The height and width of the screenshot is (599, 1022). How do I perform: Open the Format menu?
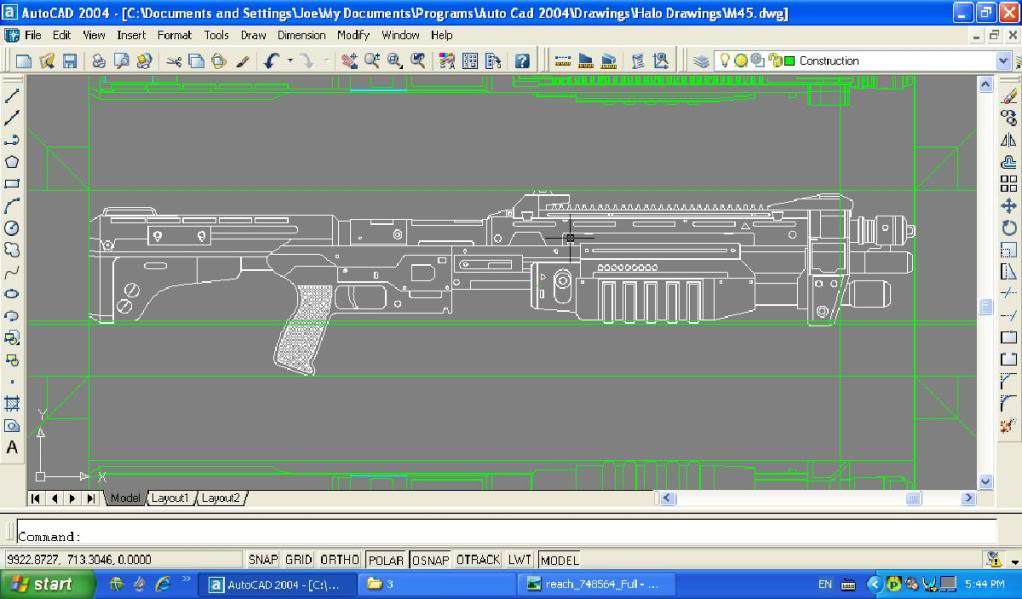click(174, 35)
